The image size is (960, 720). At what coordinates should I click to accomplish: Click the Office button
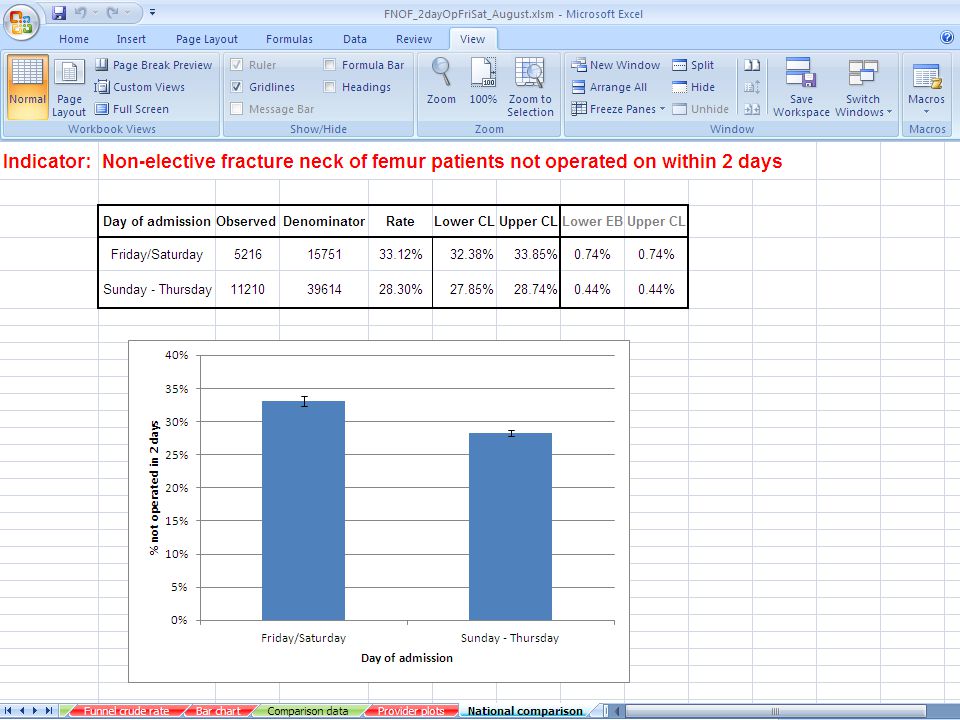click(21, 23)
